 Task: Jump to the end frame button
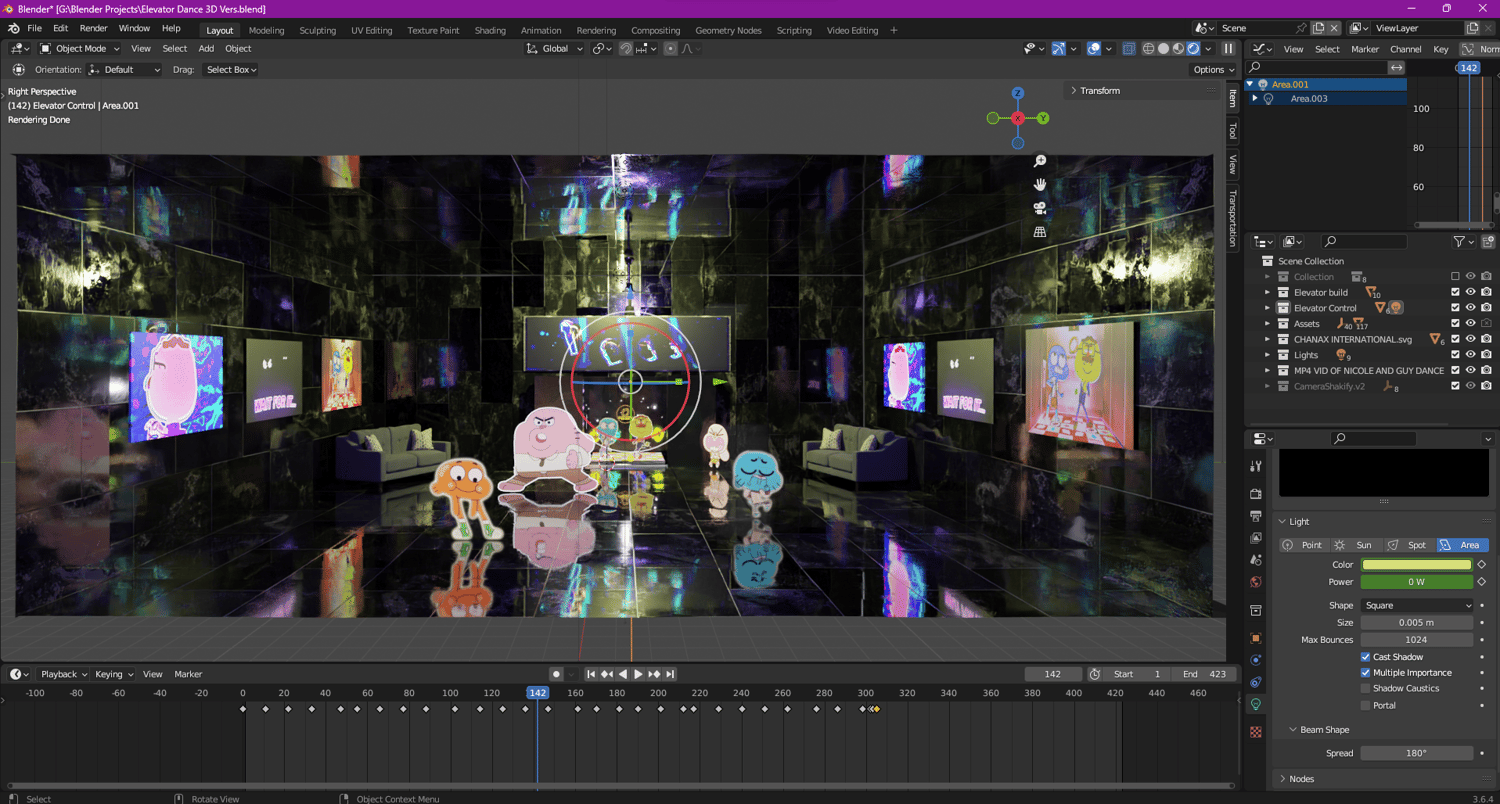tap(670, 674)
